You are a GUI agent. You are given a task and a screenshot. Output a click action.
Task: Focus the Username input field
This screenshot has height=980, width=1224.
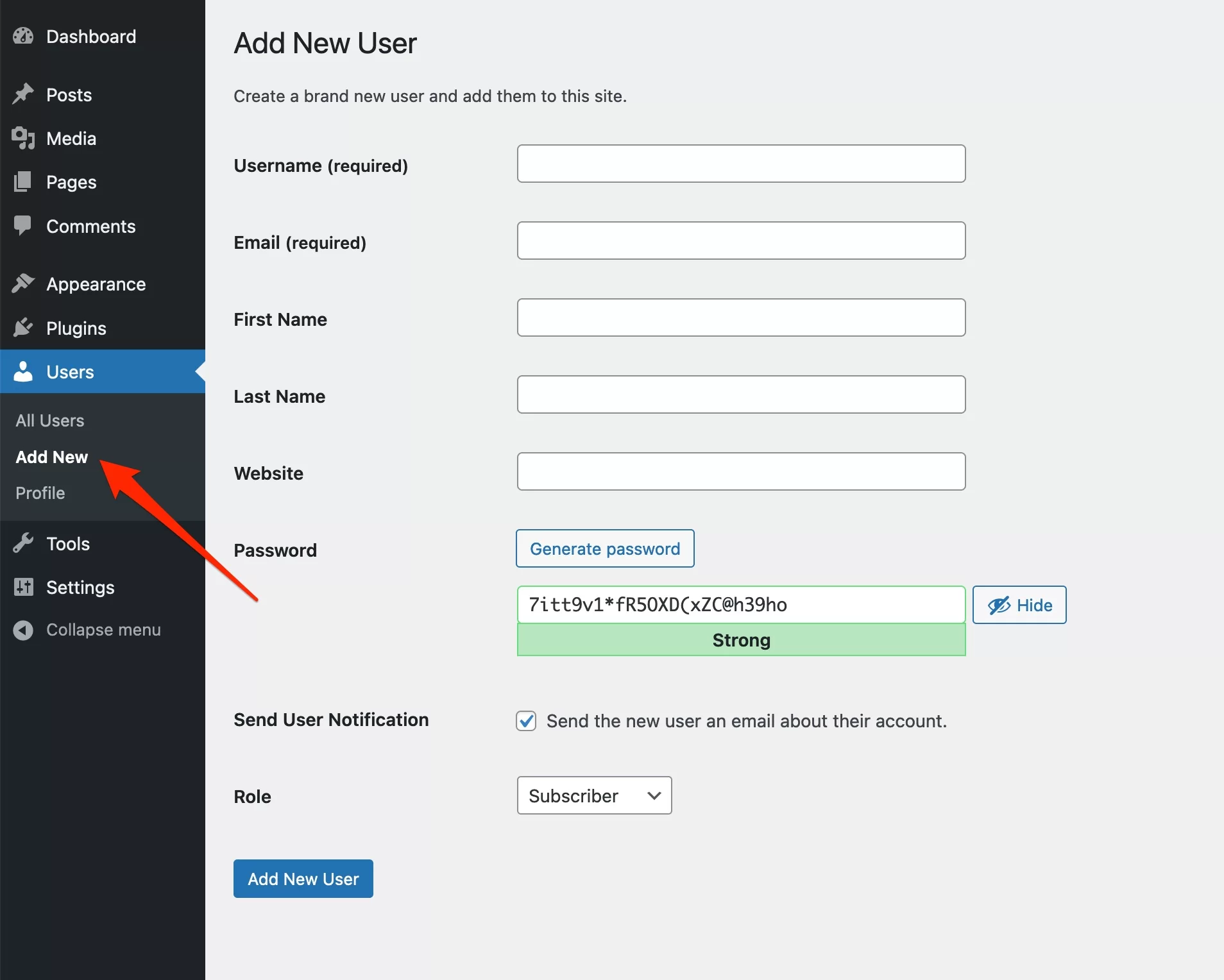click(741, 164)
